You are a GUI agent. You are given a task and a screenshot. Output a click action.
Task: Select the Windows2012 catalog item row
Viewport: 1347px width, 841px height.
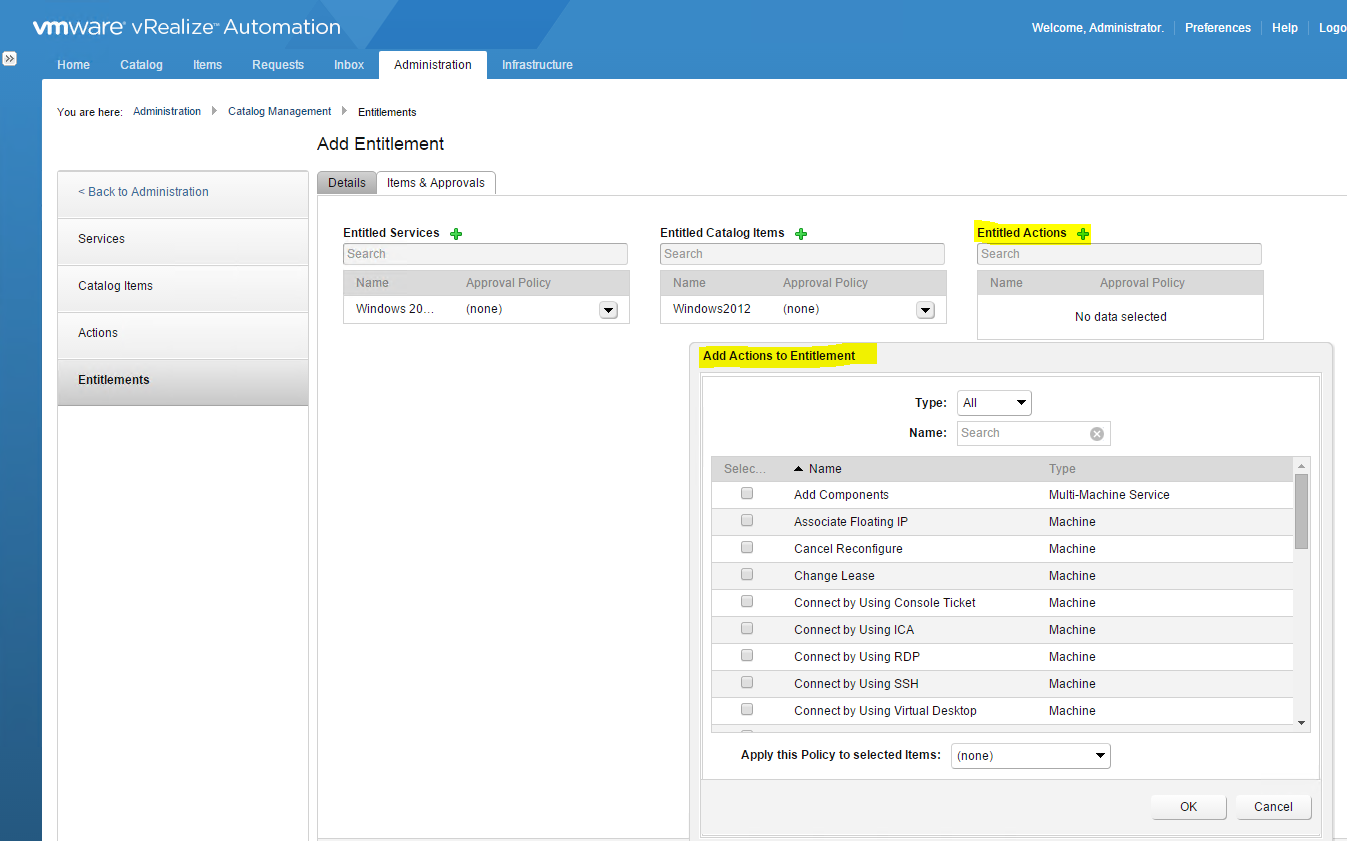coord(803,310)
